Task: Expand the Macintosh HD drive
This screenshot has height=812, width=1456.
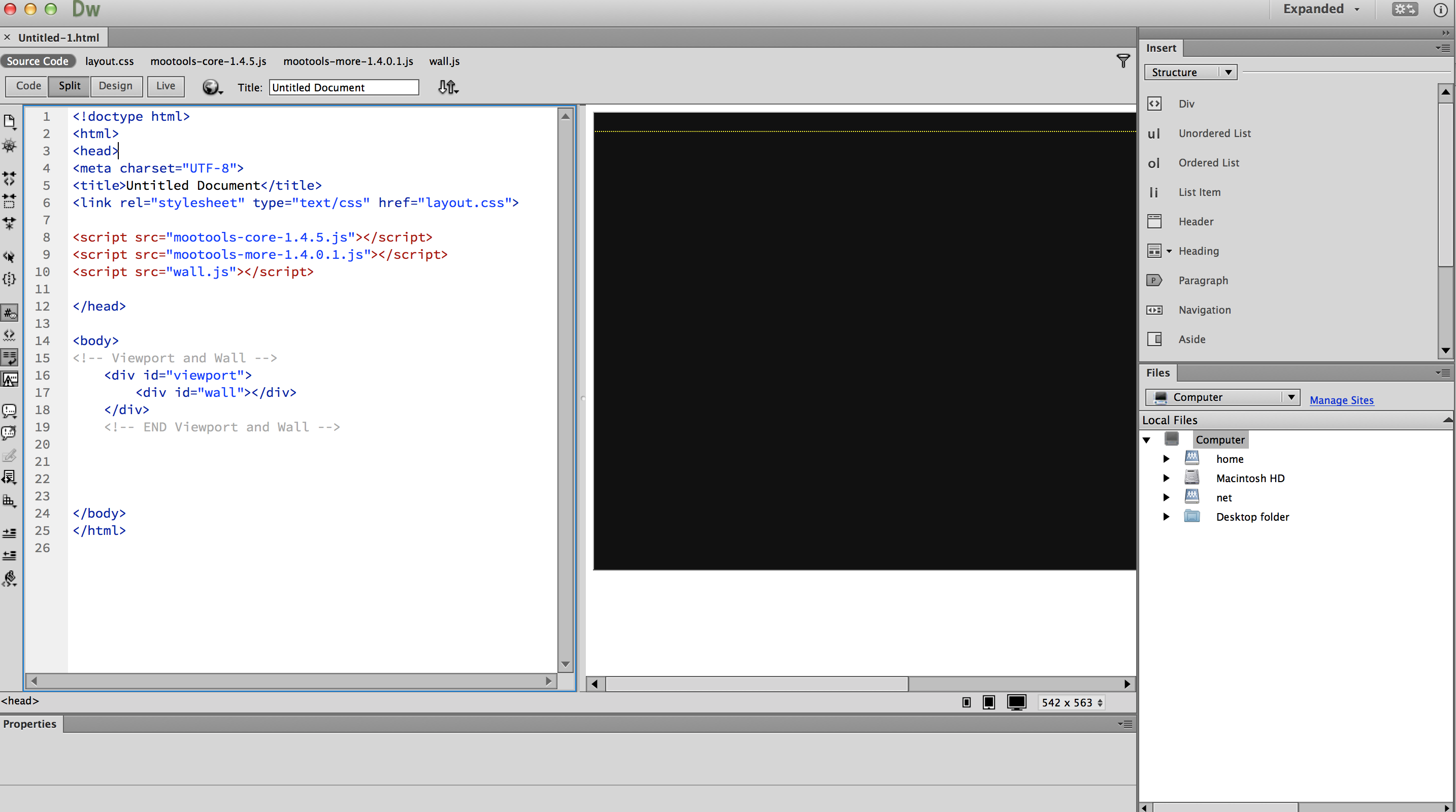Action: (1166, 478)
